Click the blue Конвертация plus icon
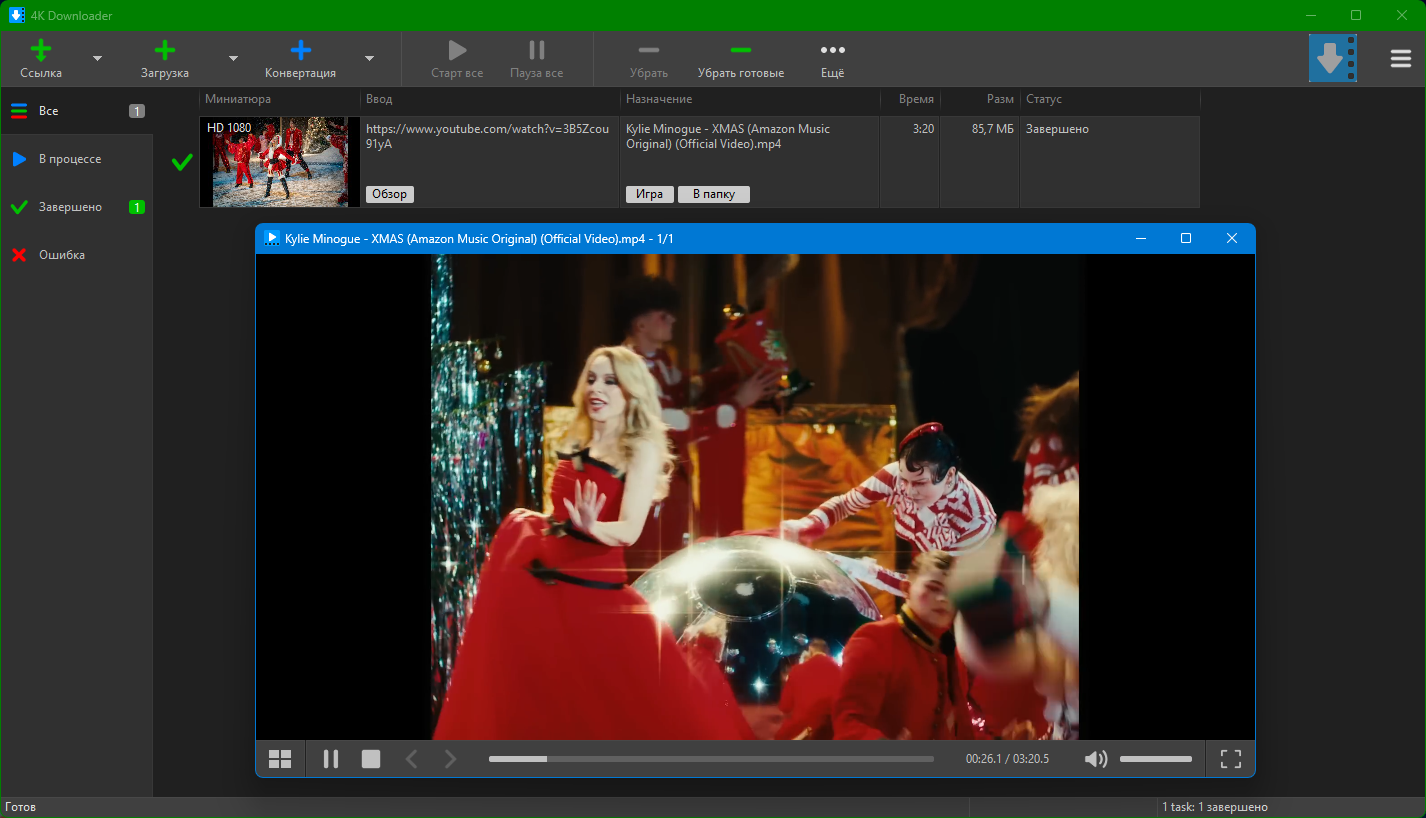Screen dimensions: 1426x818 (300, 51)
